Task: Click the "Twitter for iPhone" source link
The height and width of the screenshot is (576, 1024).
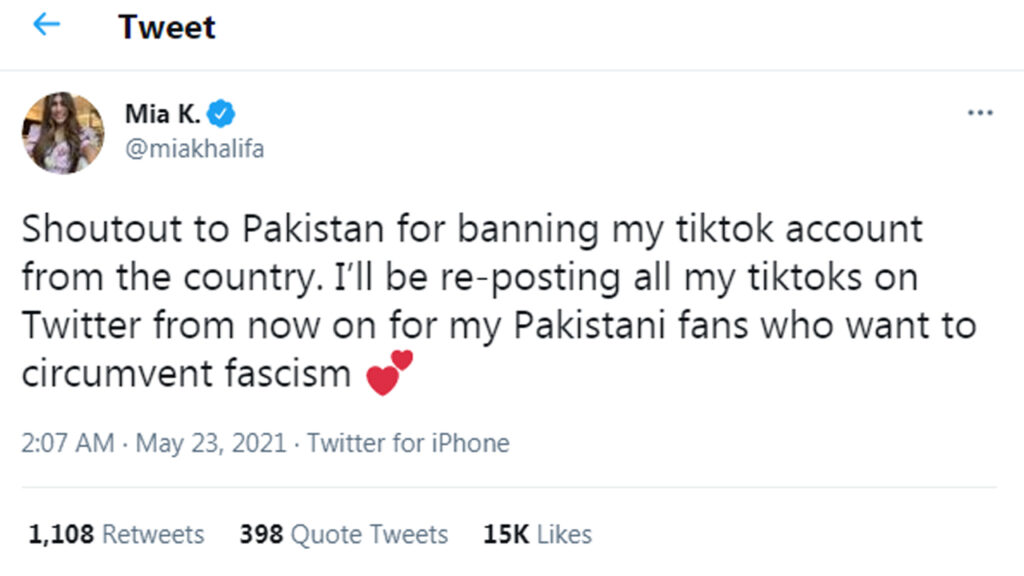Action: coord(408,443)
